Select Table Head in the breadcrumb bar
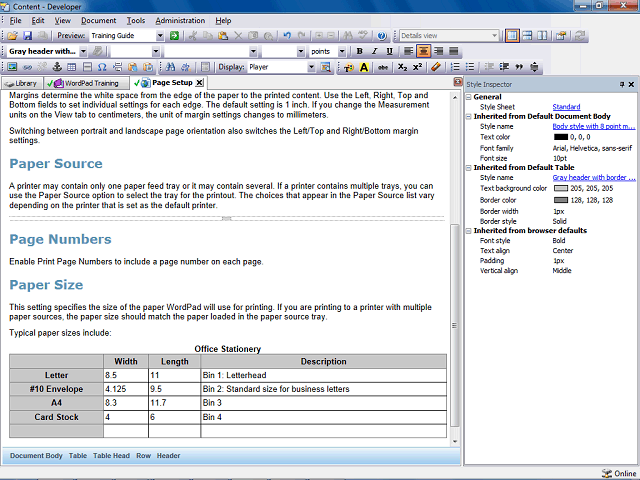Image resolution: width=640 pixels, height=480 pixels. coord(111,456)
